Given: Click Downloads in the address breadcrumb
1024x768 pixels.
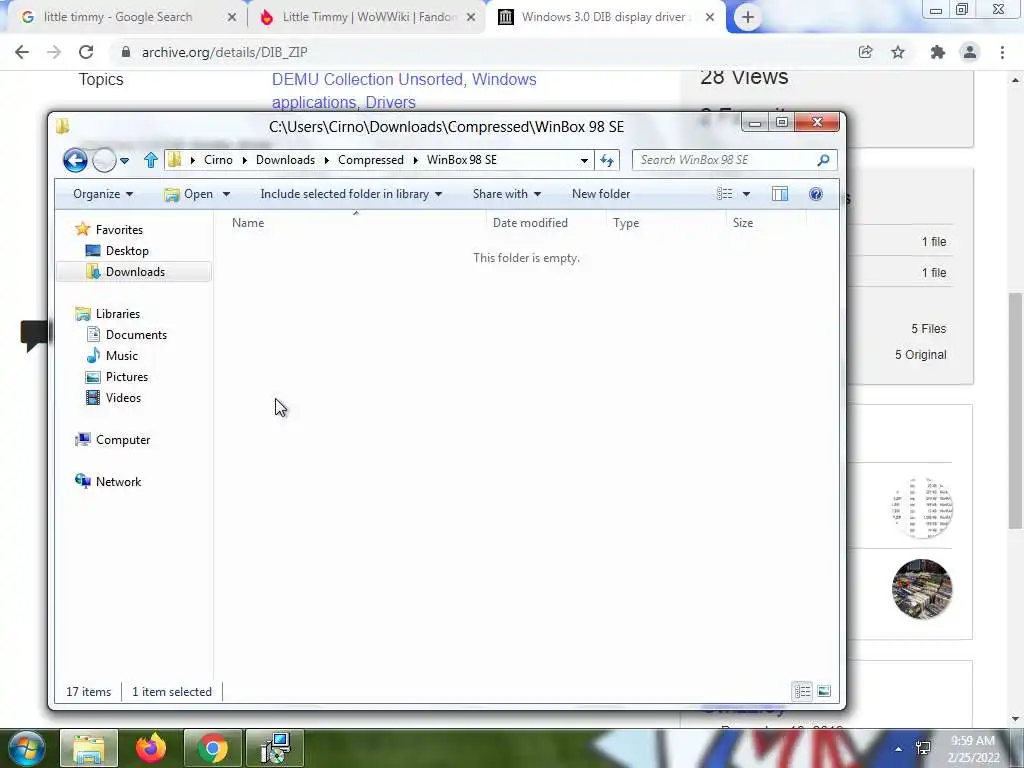Looking at the screenshot, I should [x=285, y=160].
